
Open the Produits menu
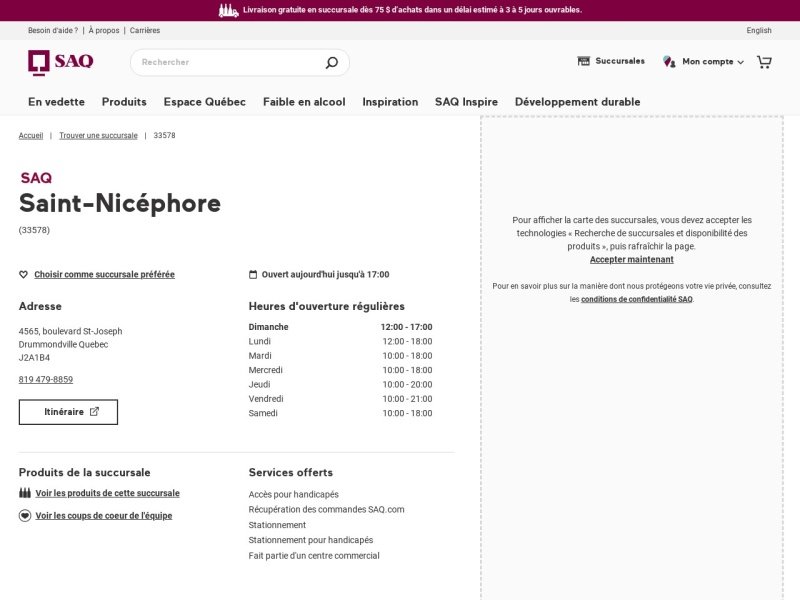click(x=124, y=102)
